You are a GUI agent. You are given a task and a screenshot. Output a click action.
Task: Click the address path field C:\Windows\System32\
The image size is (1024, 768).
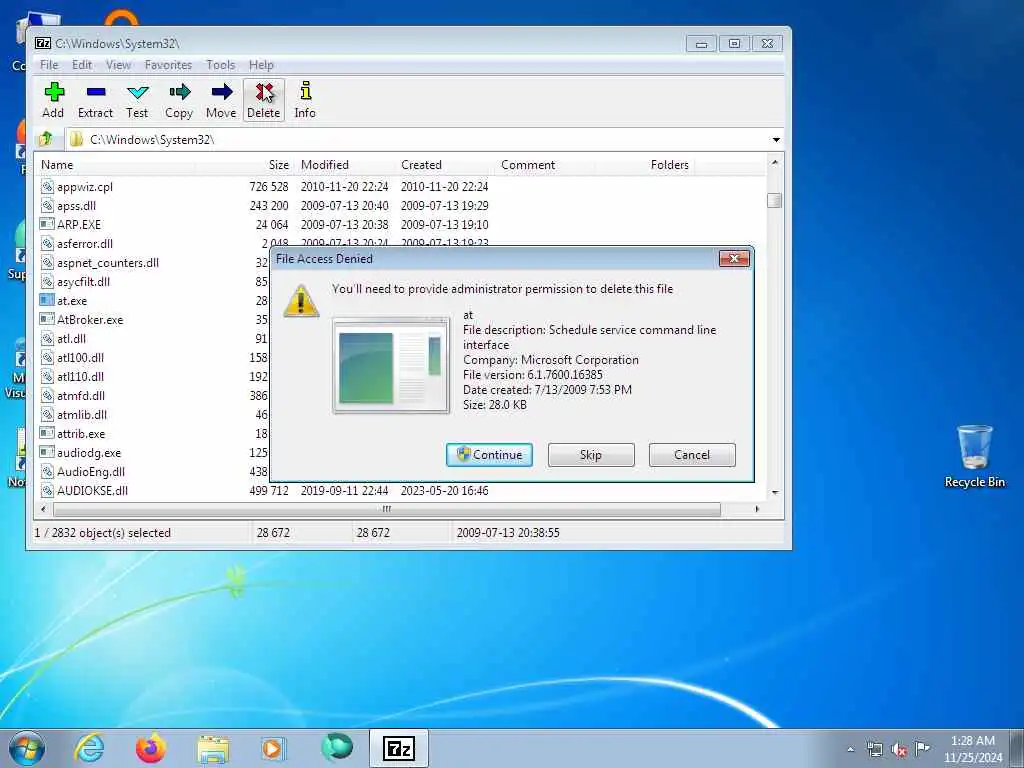tap(418, 140)
